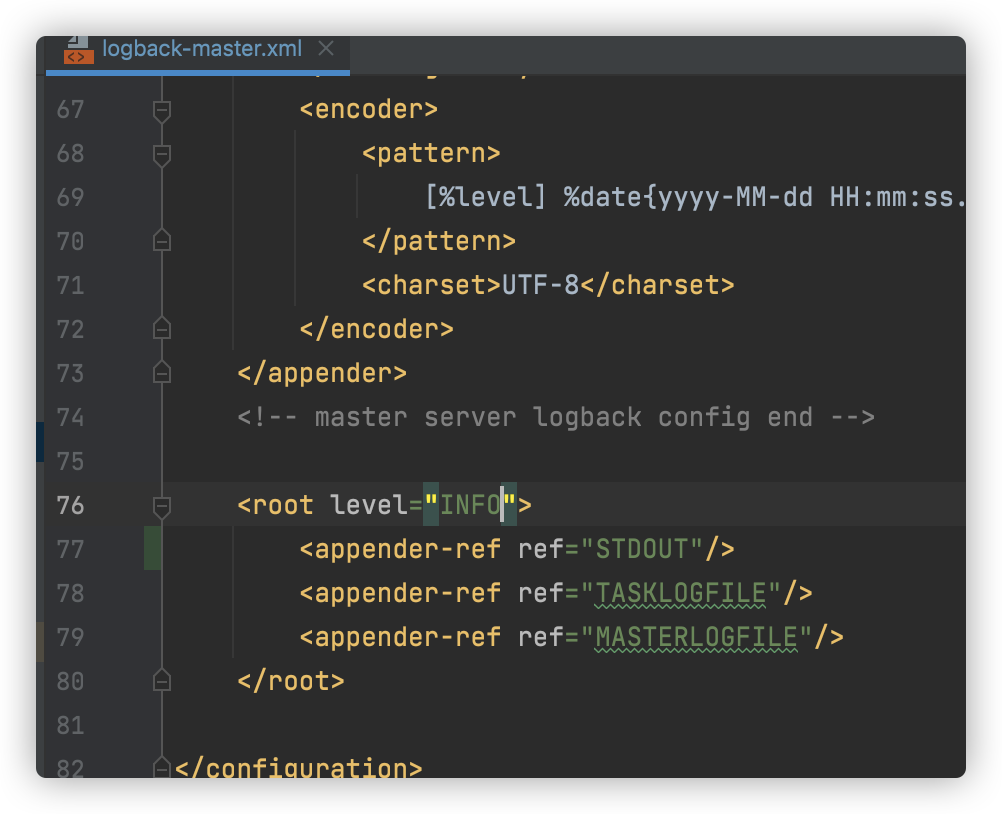Collapse the root element fold at line 76
Screen dimensions: 1002x814
[161, 506]
